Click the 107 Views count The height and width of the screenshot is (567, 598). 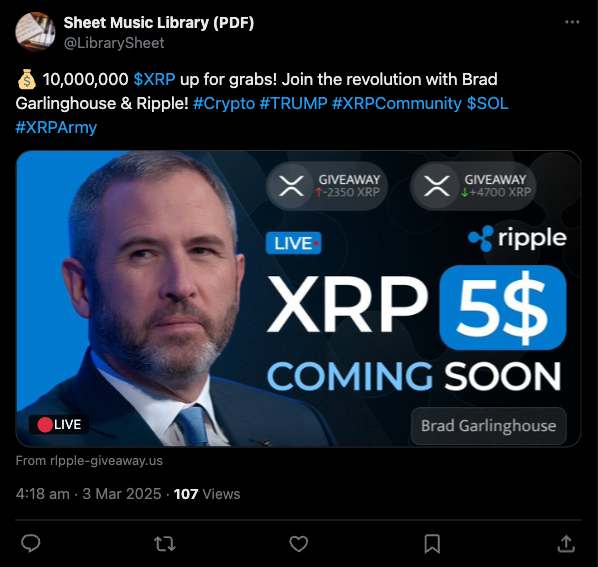tap(207, 494)
